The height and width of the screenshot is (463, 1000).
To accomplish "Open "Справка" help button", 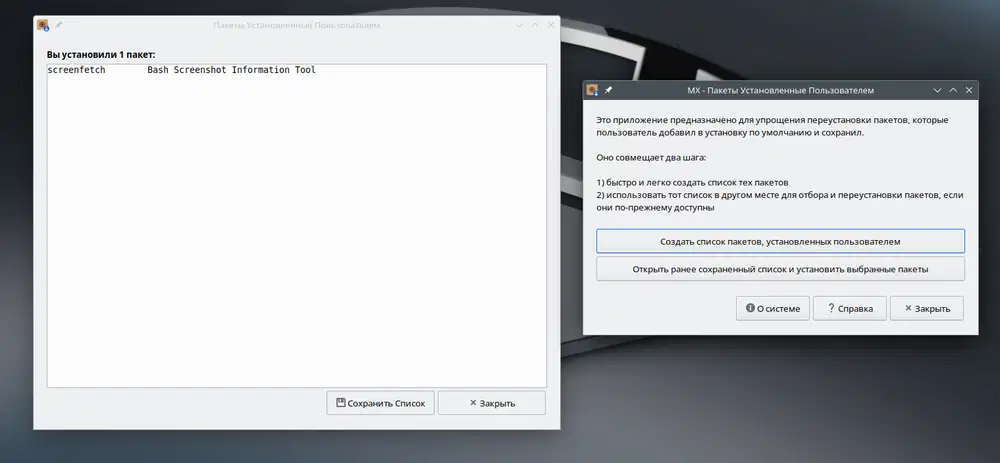I will pos(849,308).
